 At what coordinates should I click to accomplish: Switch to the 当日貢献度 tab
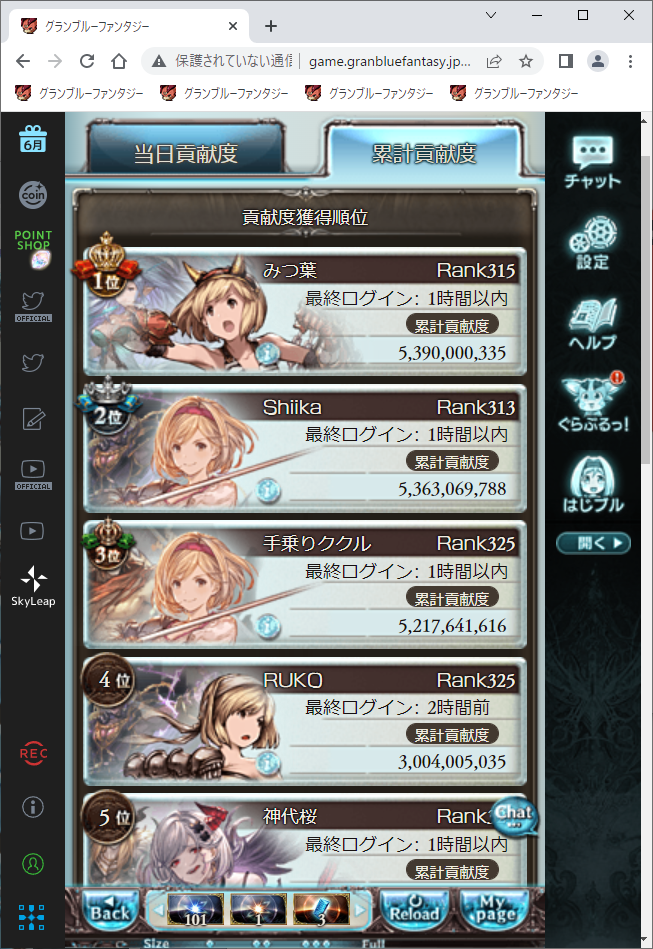coord(185,153)
